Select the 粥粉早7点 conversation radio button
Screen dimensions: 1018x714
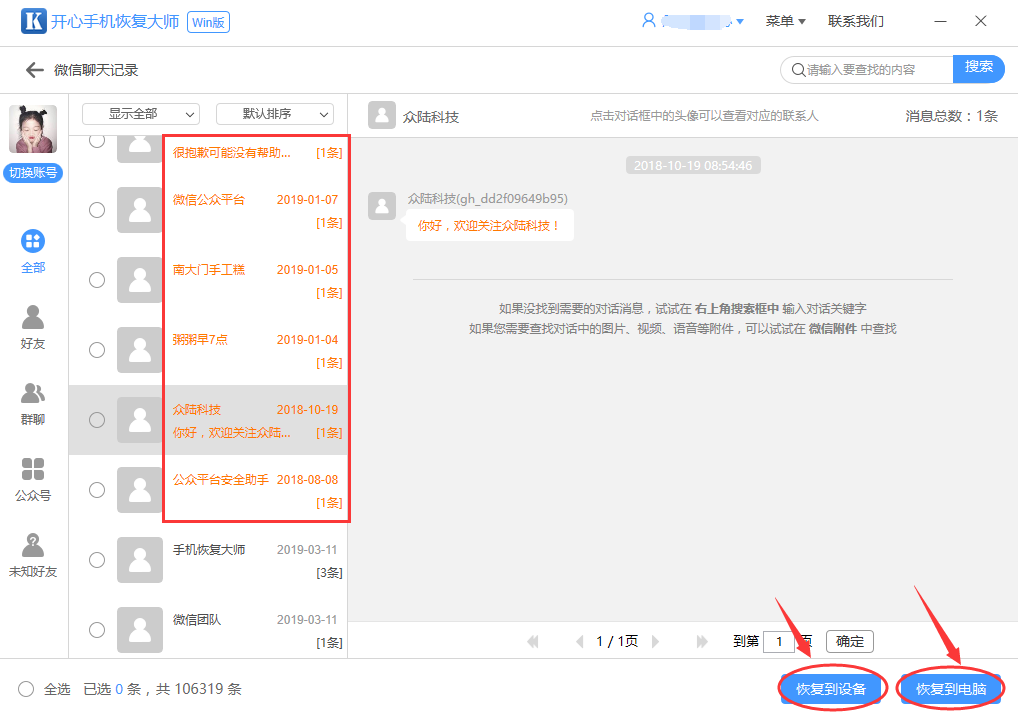97,350
